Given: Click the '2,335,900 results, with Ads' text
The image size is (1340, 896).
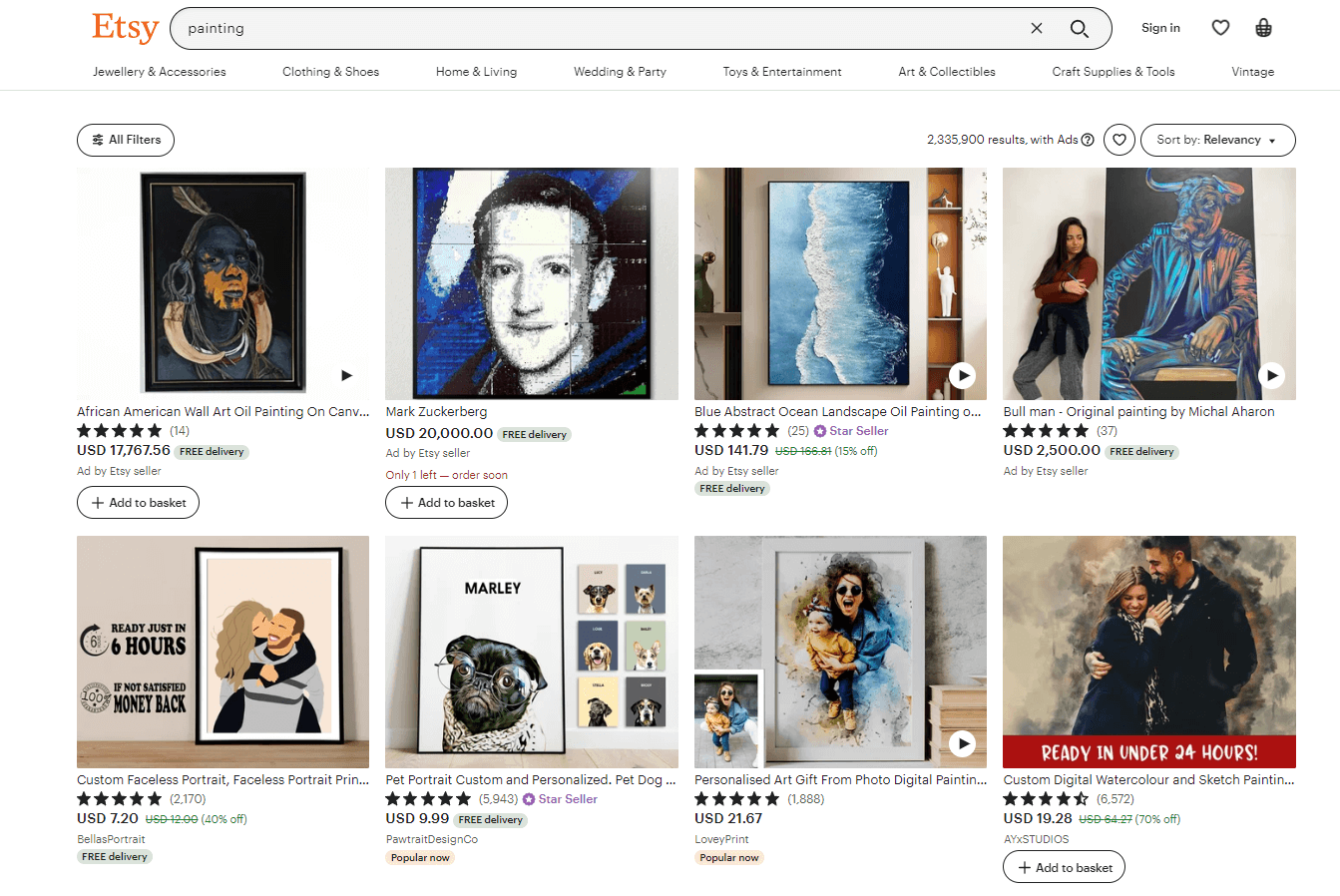Looking at the screenshot, I should [1003, 140].
